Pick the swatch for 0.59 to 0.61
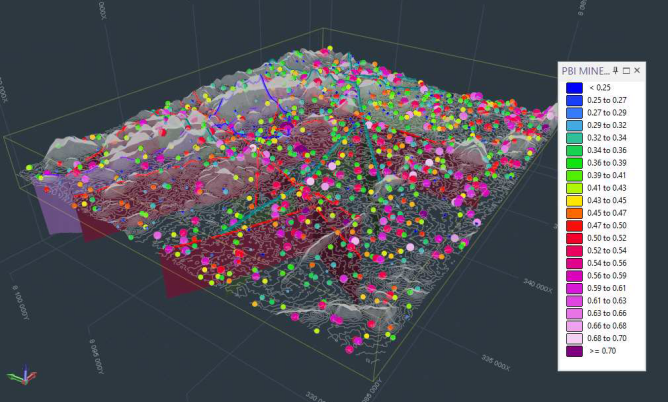This screenshot has height=402, width=668. pos(574,288)
